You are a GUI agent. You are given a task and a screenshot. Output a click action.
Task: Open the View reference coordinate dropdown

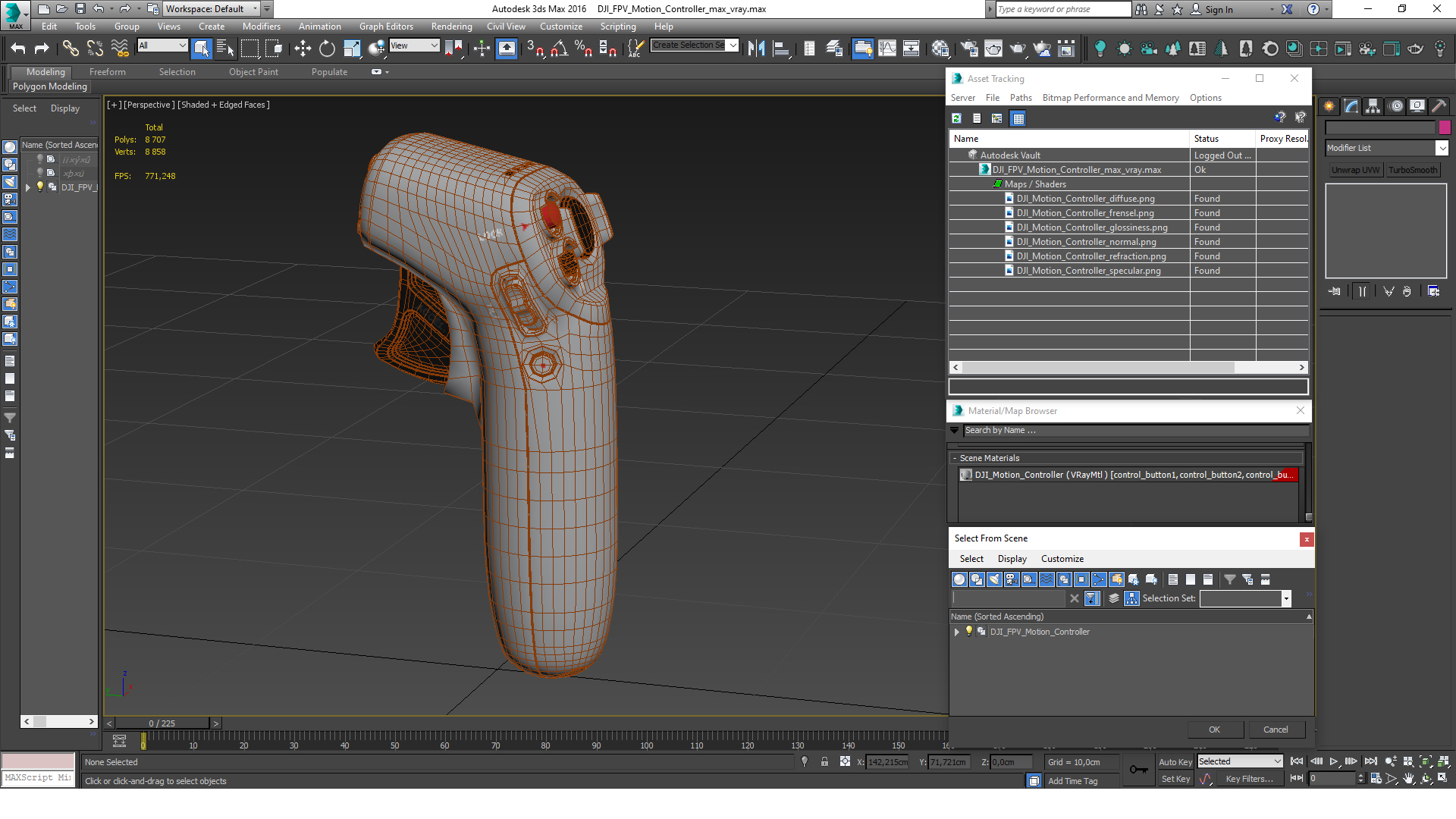414,45
